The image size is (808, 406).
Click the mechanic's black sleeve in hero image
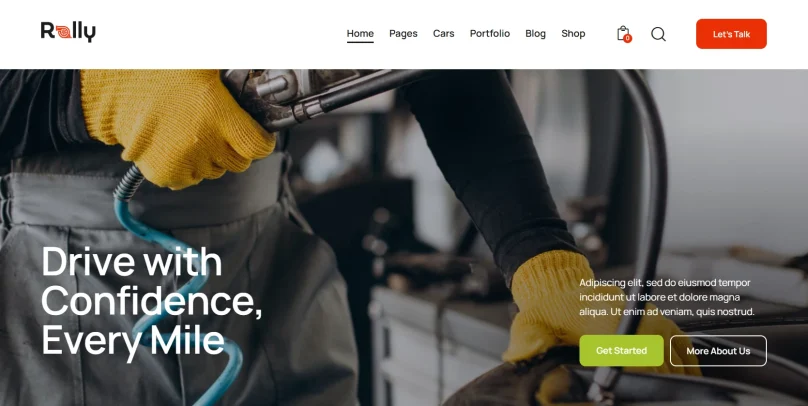pyautogui.click(x=490, y=165)
